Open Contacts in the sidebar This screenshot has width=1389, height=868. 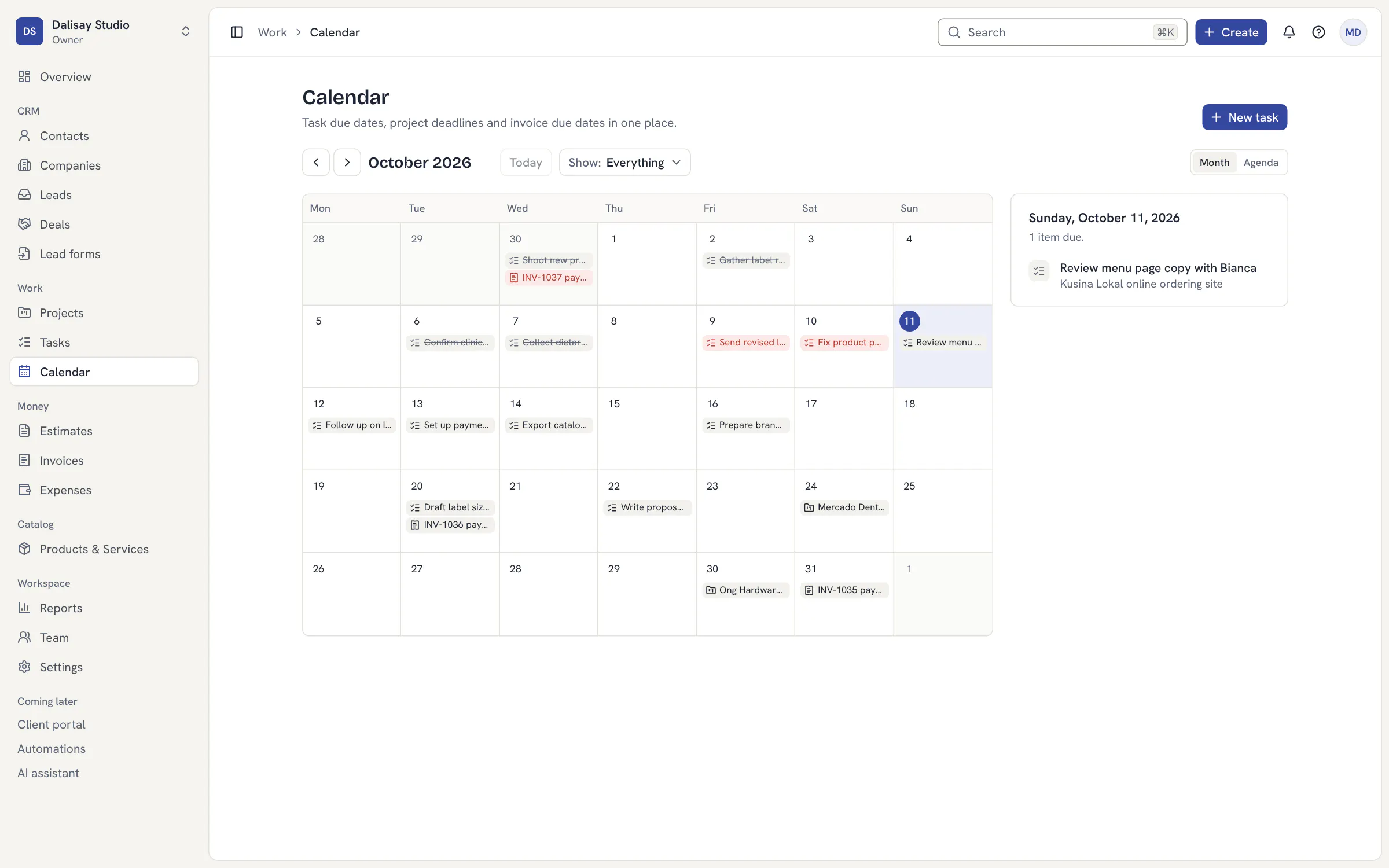pyautogui.click(x=104, y=136)
